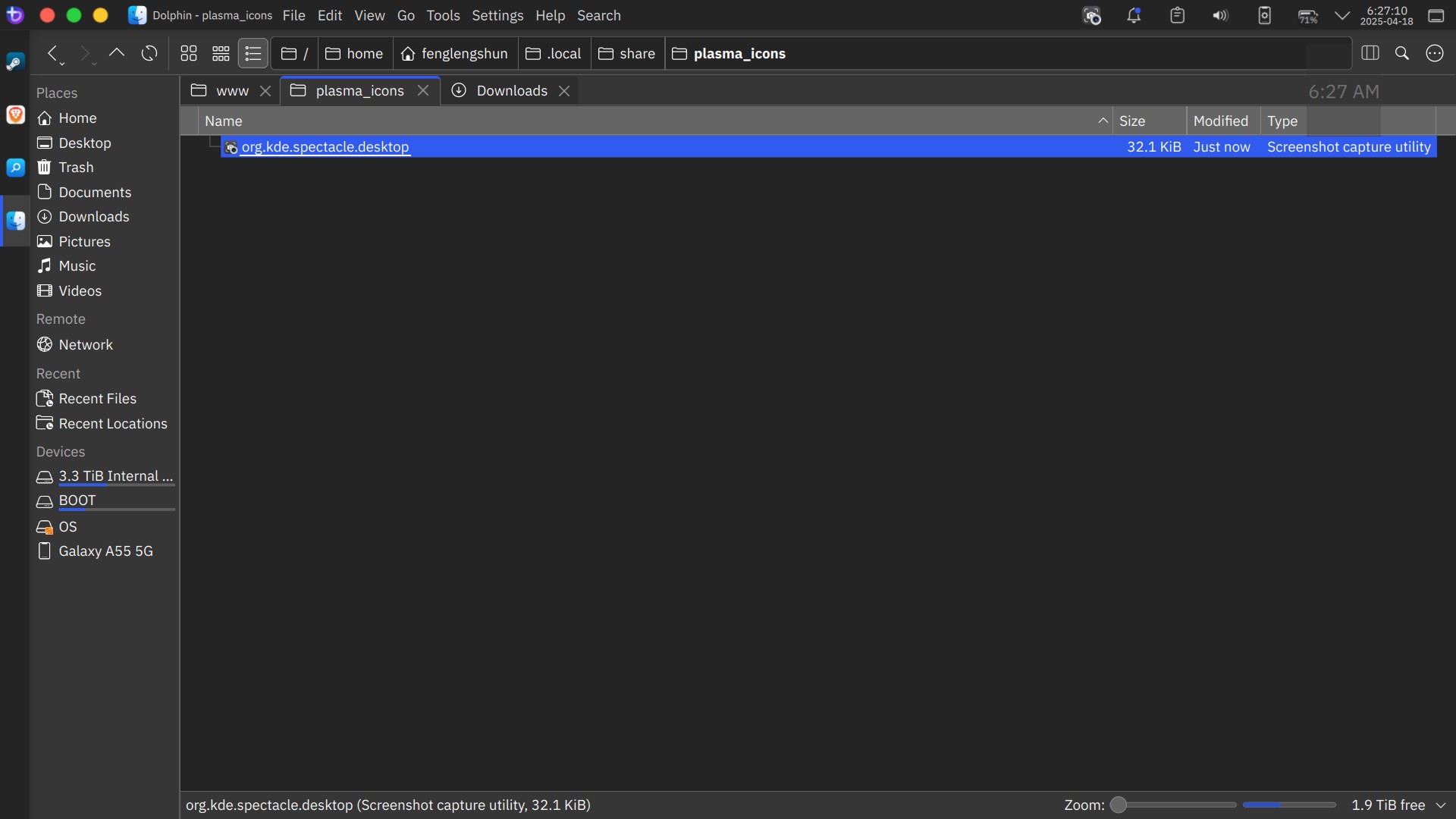Open the Galaxy A55 5G device
The image size is (1456, 819).
pyautogui.click(x=104, y=551)
